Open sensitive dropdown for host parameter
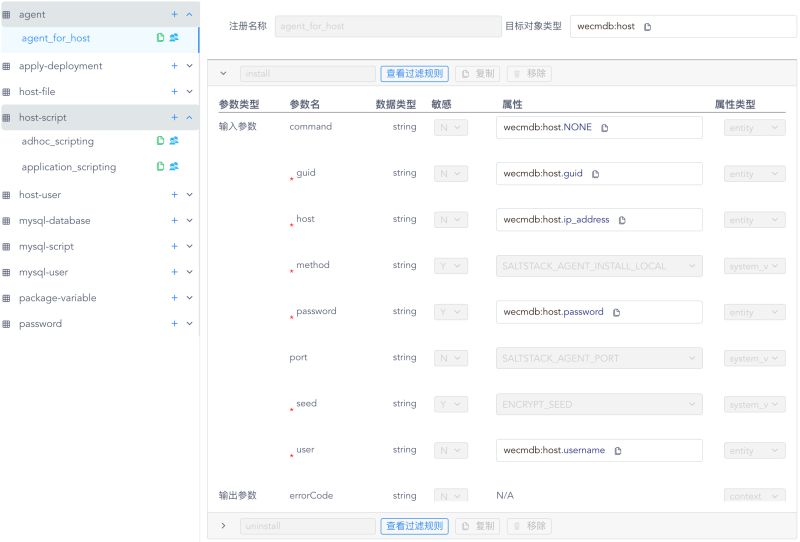This screenshot has width=800, height=542. [451, 220]
